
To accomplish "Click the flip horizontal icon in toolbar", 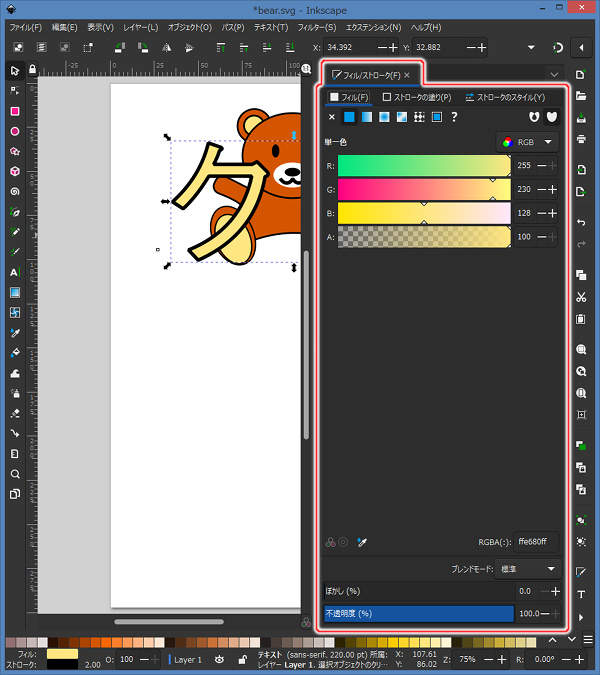I will [166, 47].
